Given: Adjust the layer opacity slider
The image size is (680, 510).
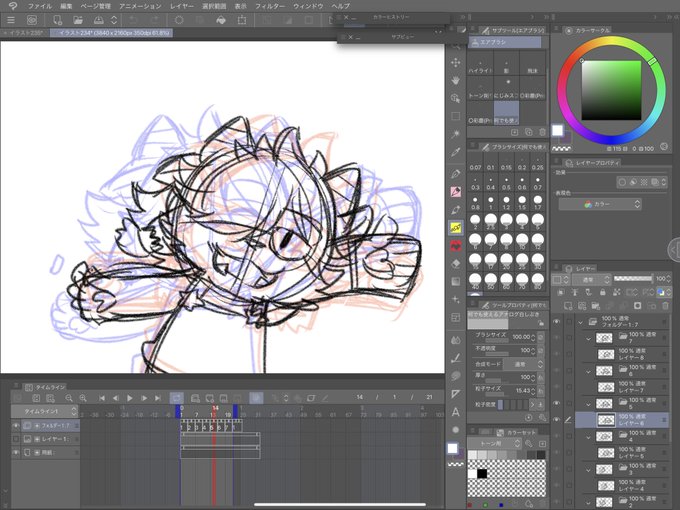Looking at the screenshot, I should point(633,278).
